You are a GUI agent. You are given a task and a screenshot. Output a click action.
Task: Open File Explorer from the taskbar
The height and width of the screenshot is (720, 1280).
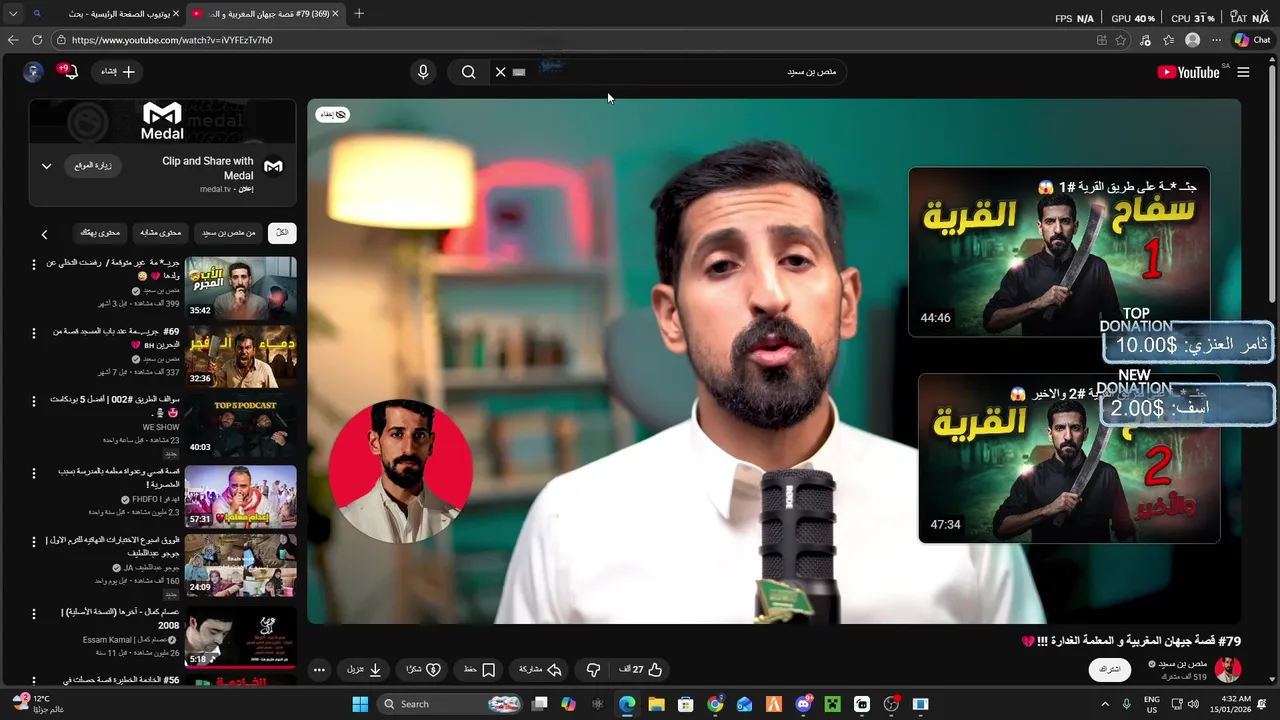click(x=656, y=704)
